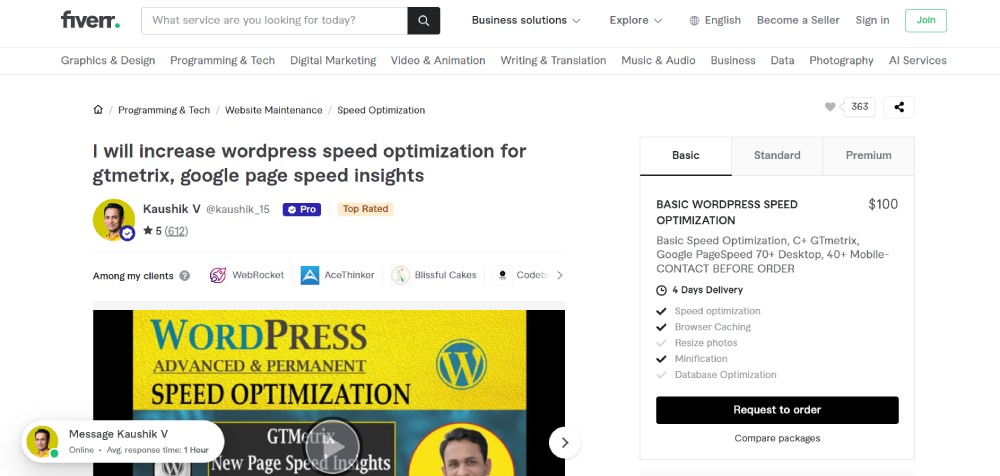1000x476 pixels.
Task: Click Database Optimization feature line
Action: 726,375
